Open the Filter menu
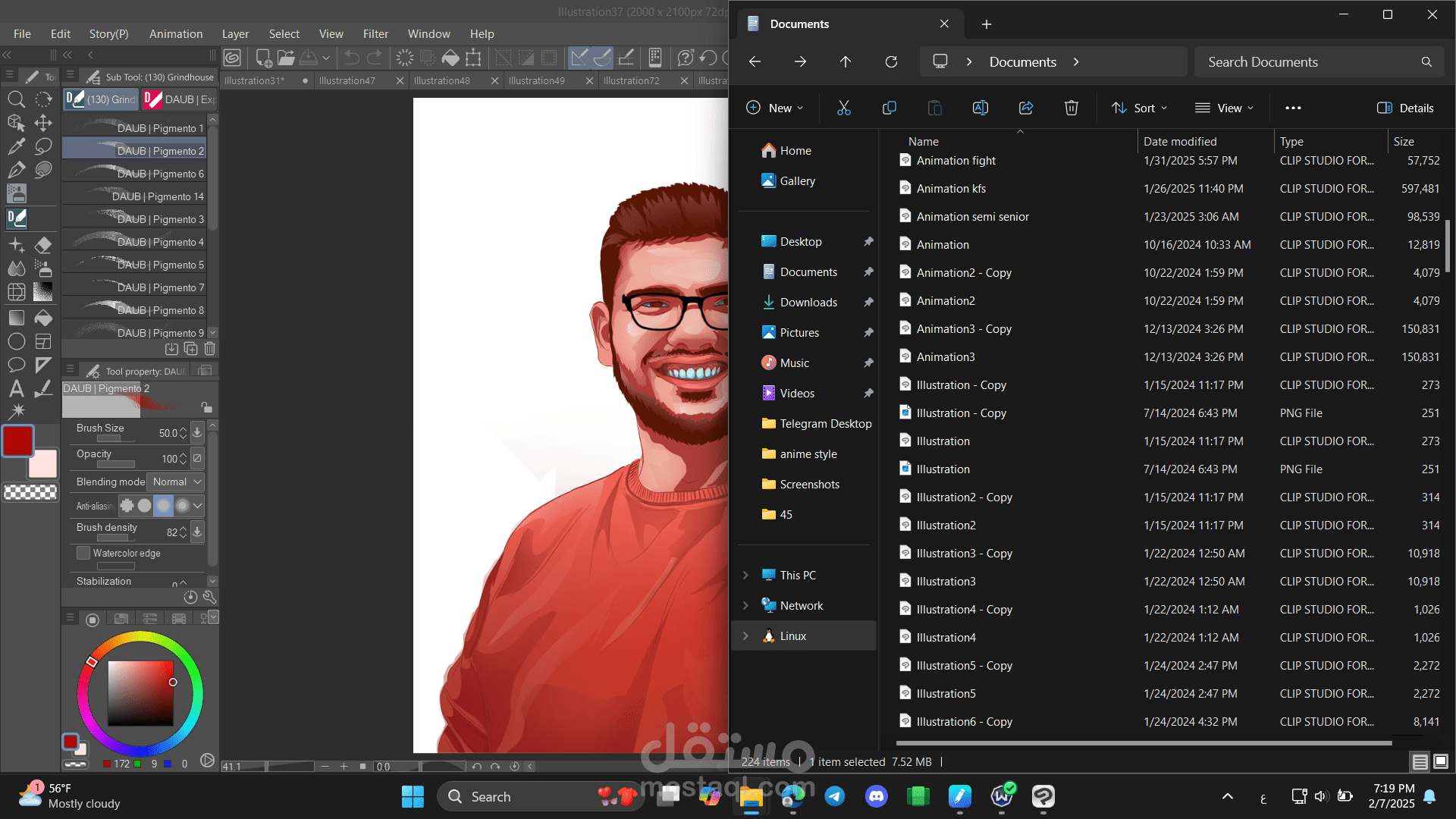The height and width of the screenshot is (819, 1456). point(375,34)
